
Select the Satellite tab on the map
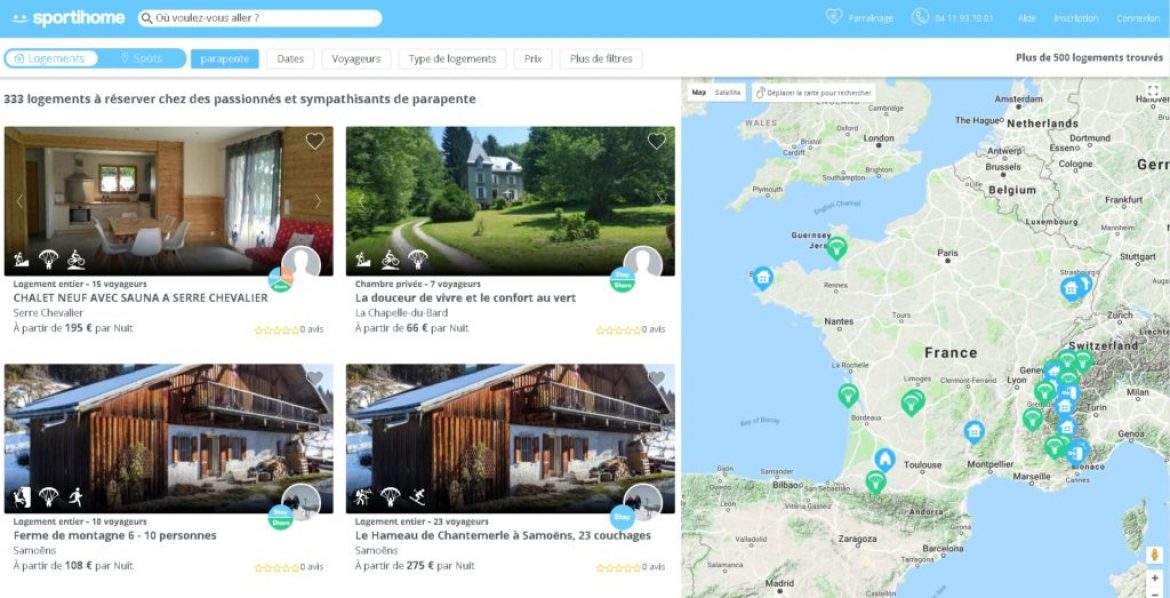point(728,93)
